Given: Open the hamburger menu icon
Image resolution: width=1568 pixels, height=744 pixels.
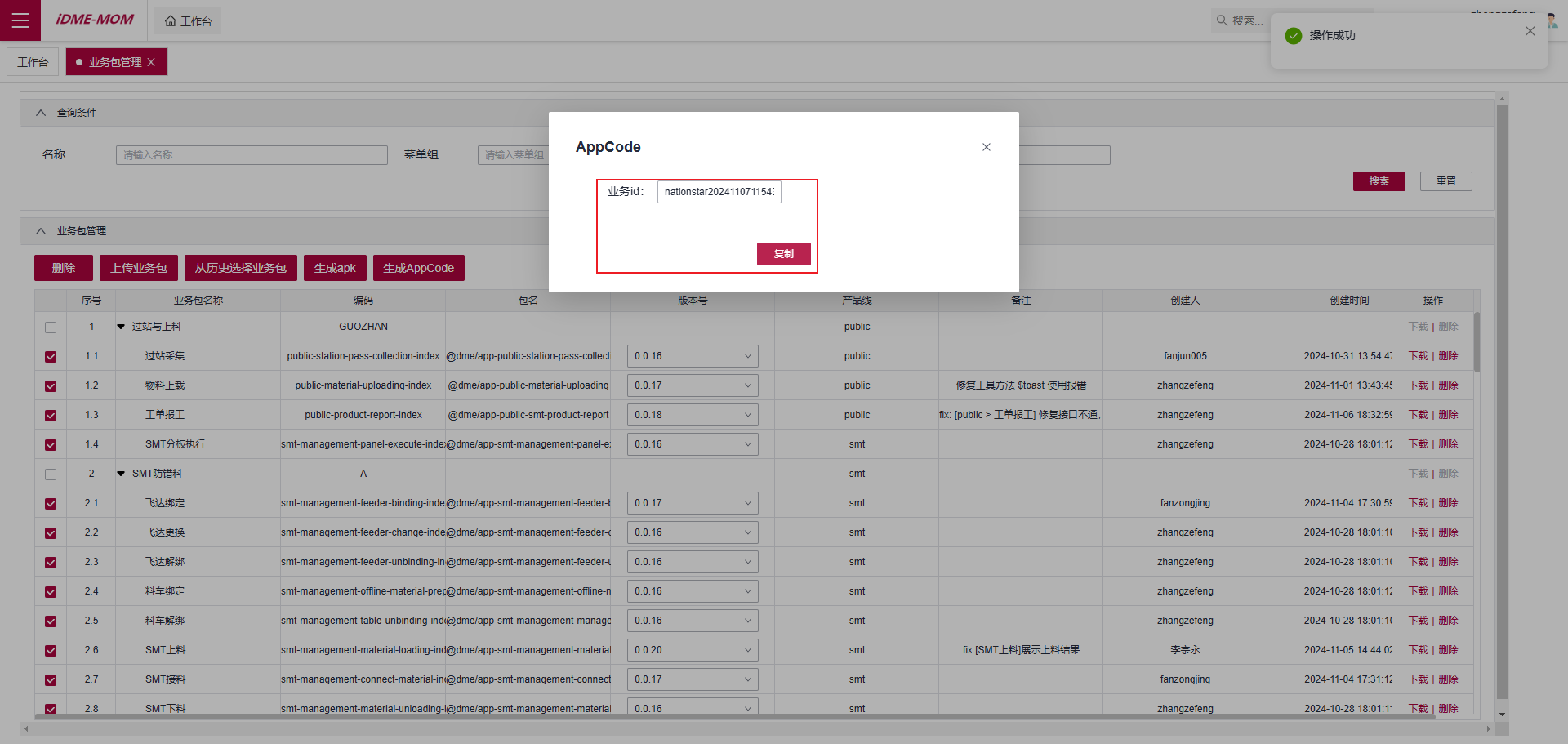Looking at the screenshot, I should point(20,20).
